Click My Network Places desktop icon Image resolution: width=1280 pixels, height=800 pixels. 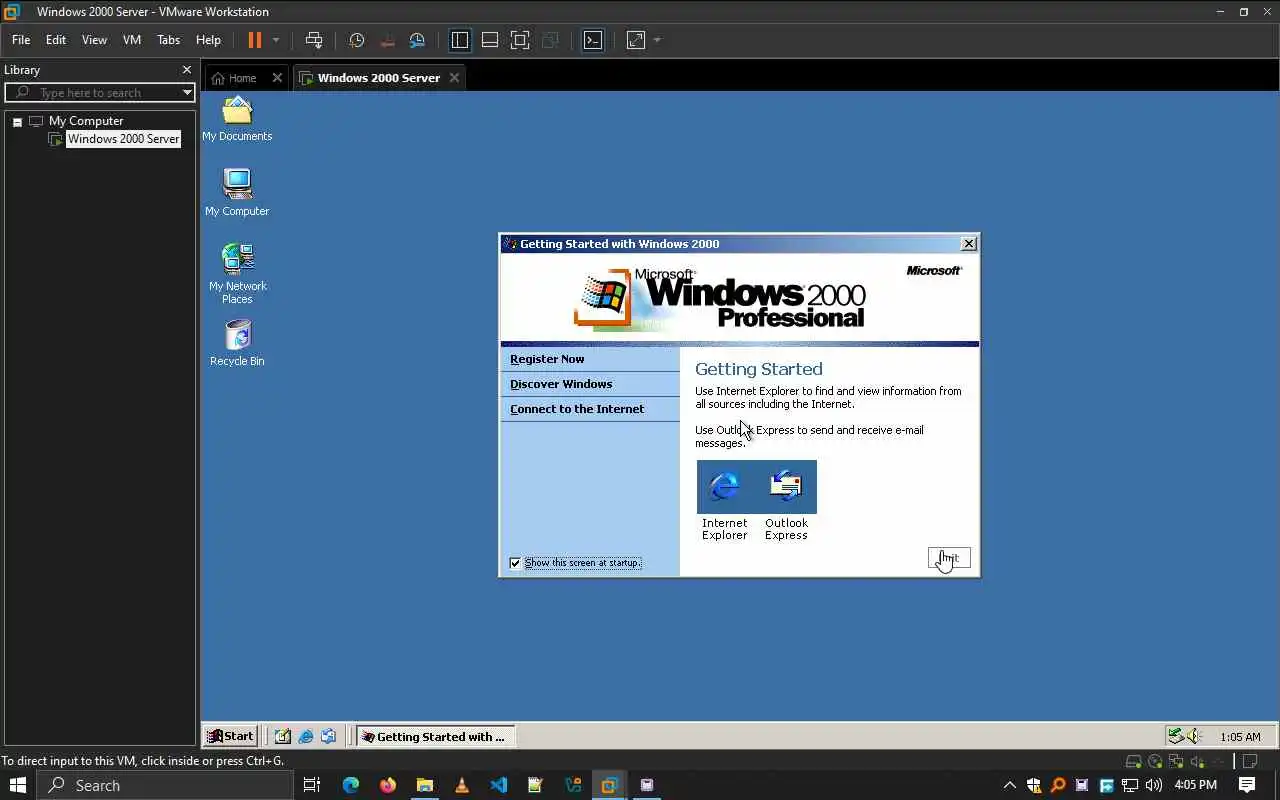237,274
